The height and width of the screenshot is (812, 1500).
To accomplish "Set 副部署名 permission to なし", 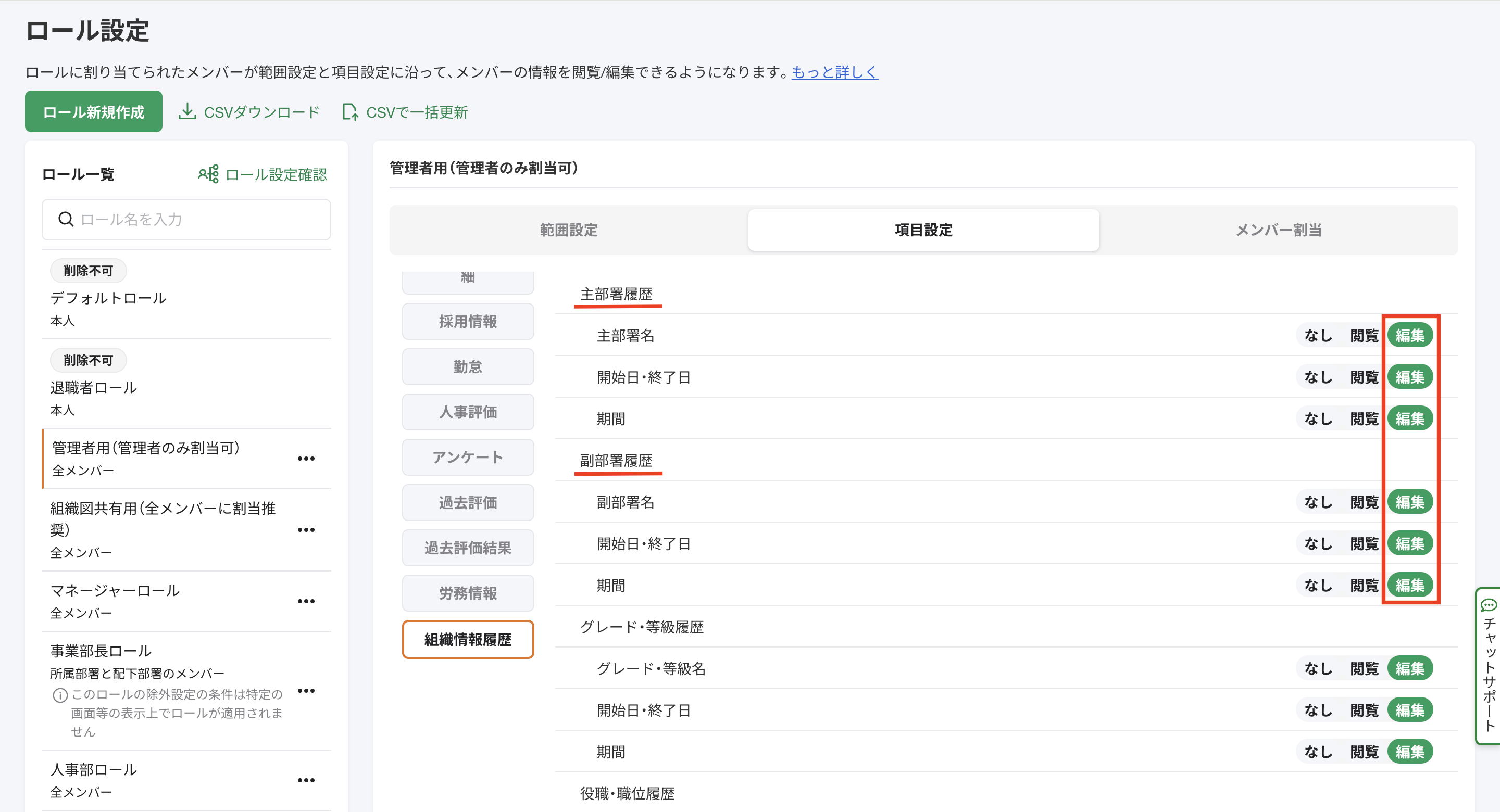I will pos(1318,502).
